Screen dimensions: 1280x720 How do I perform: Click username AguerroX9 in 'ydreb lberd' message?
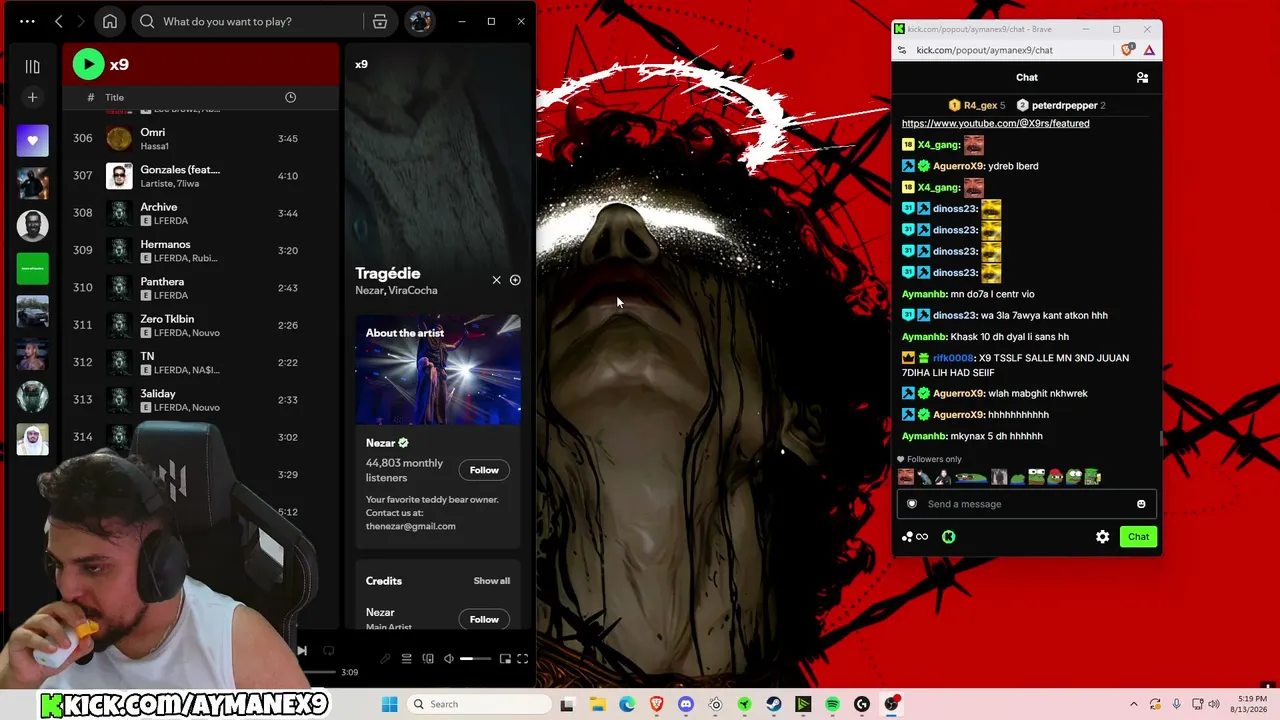point(959,166)
